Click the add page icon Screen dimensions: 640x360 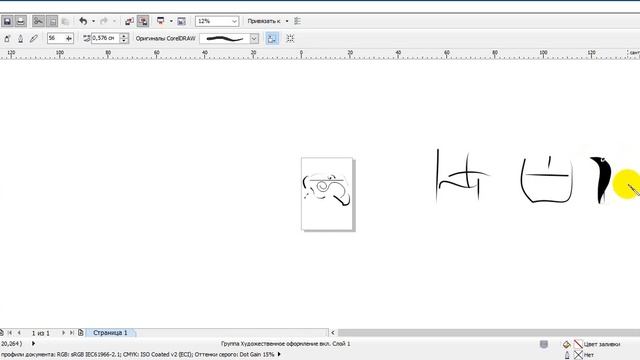click(81, 333)
